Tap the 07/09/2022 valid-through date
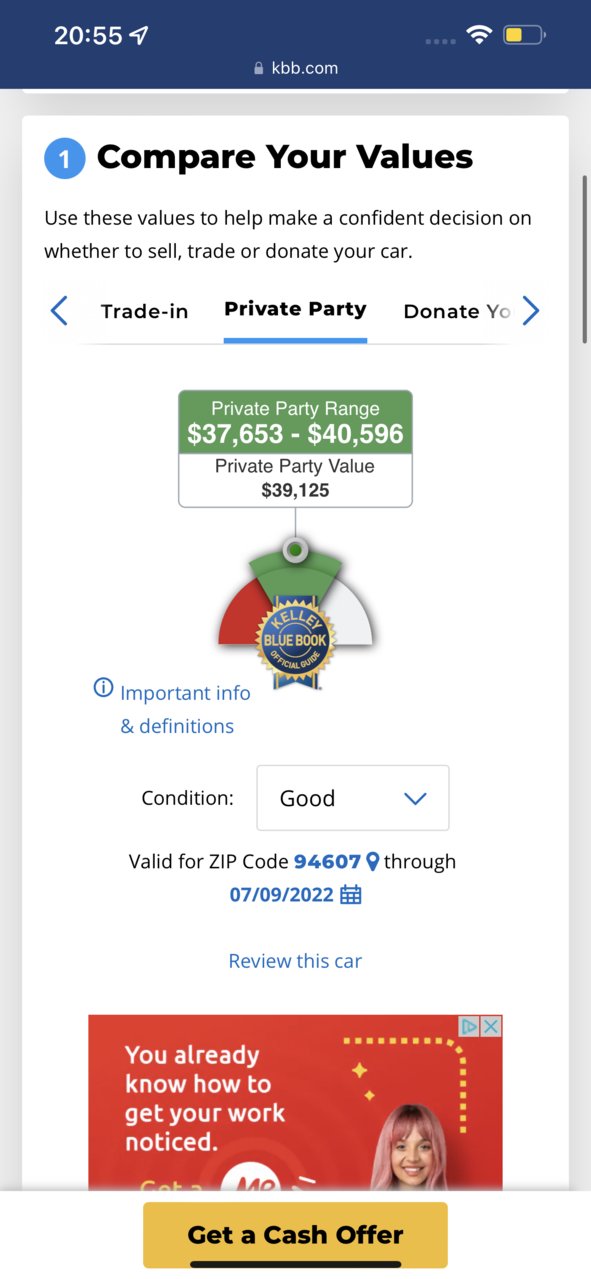Image resolution: width=591 pixels, height=1279 pixels. click(282, 894)
